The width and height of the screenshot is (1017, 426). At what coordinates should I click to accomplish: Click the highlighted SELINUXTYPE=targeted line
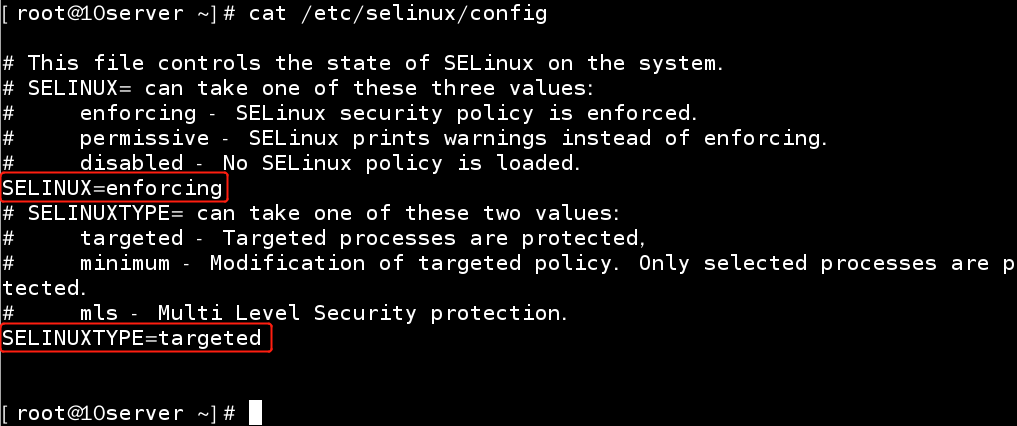pyautogui.click(x=134, y=337)
